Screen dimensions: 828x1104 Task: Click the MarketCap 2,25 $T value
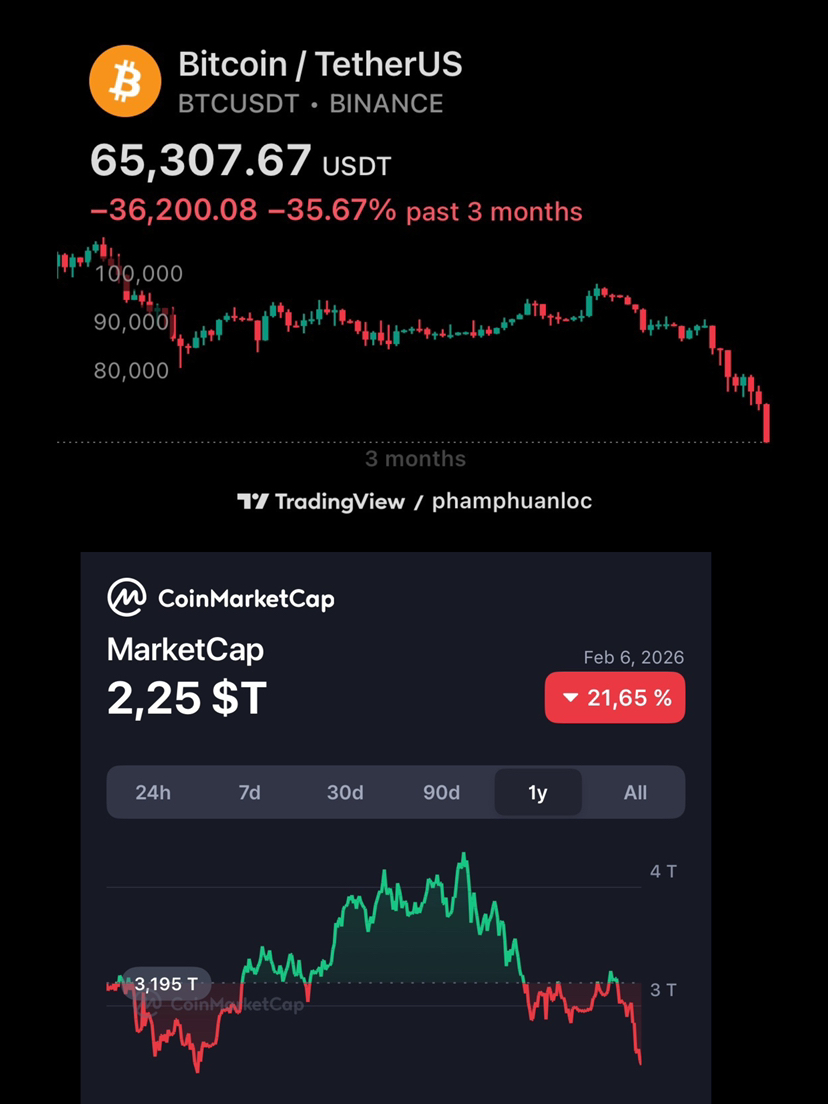187,698
